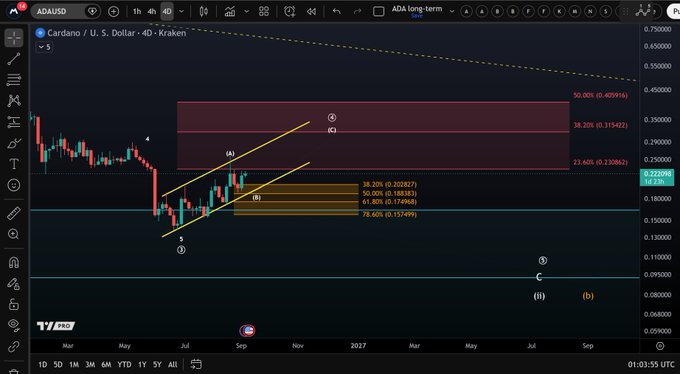Screen dimensions: 680x374
Task: Toggle magnet mode for drawings
Action: tap(14, 262)
